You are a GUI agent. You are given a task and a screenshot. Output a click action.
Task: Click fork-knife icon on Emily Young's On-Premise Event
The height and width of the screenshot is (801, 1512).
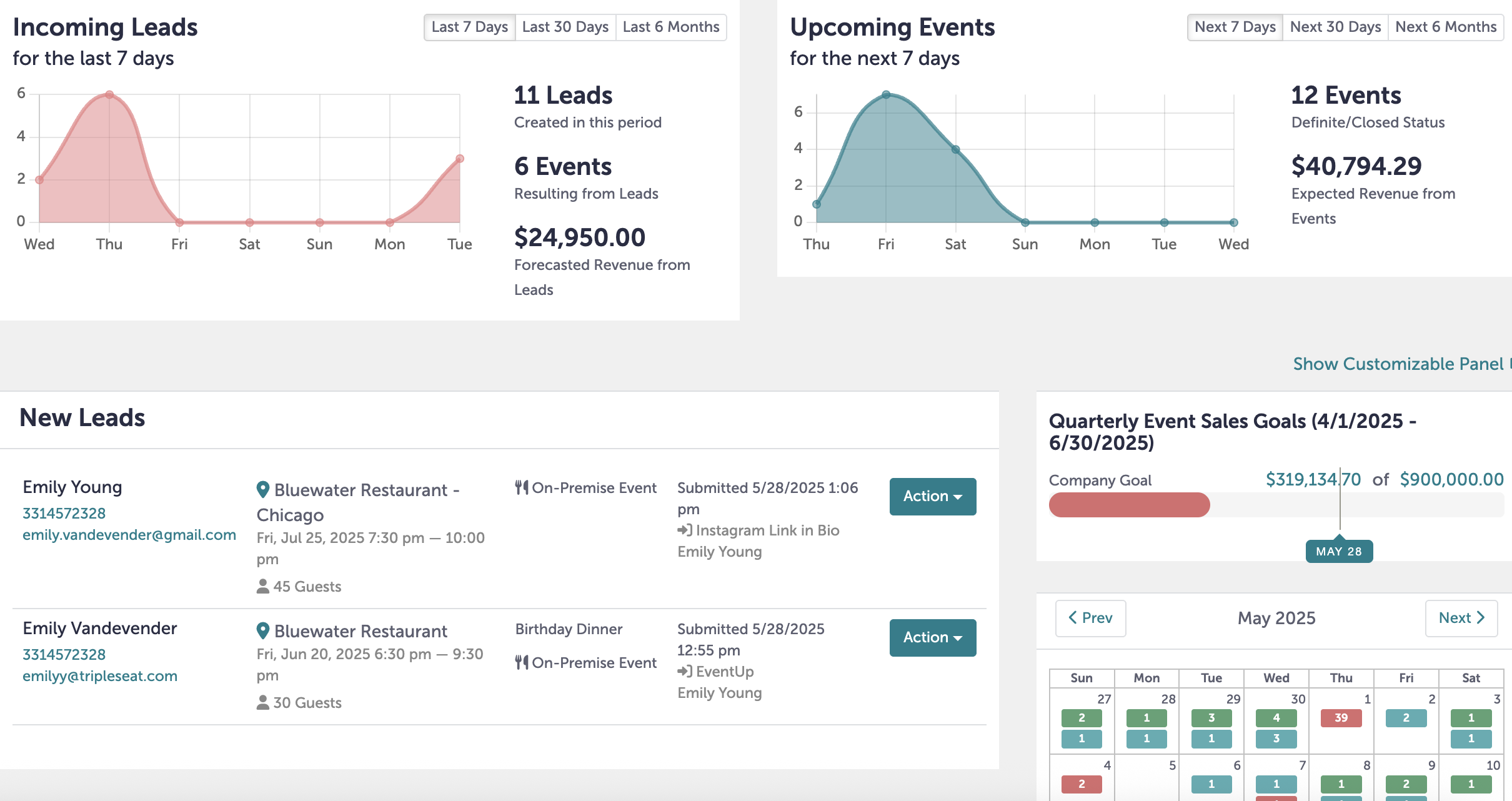(x=522, y=487)
